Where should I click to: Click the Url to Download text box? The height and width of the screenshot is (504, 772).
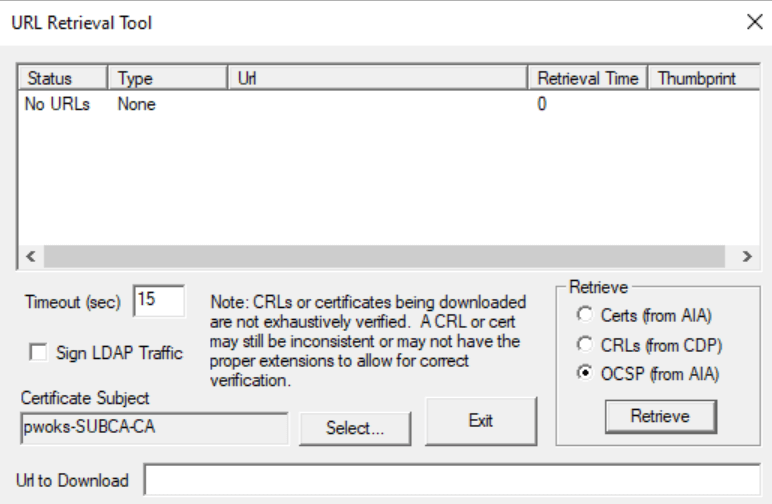(452, 480)
